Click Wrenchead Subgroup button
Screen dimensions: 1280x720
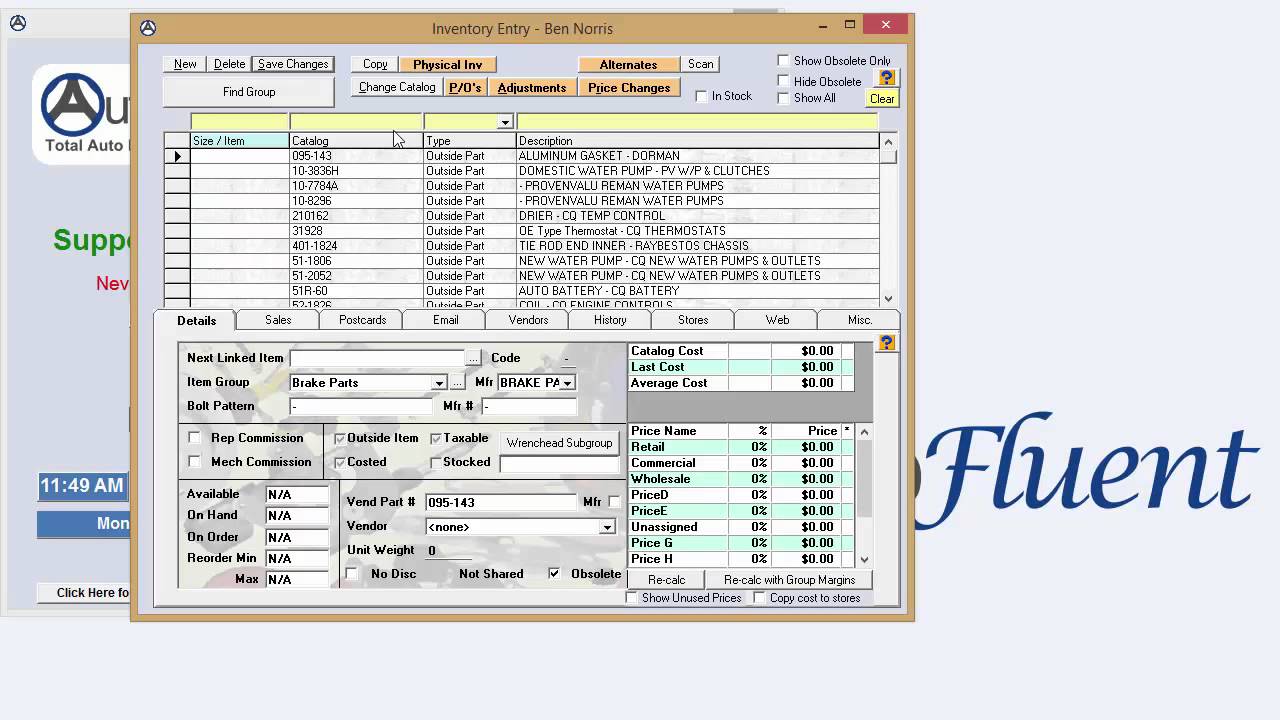[x=559, y=443]
